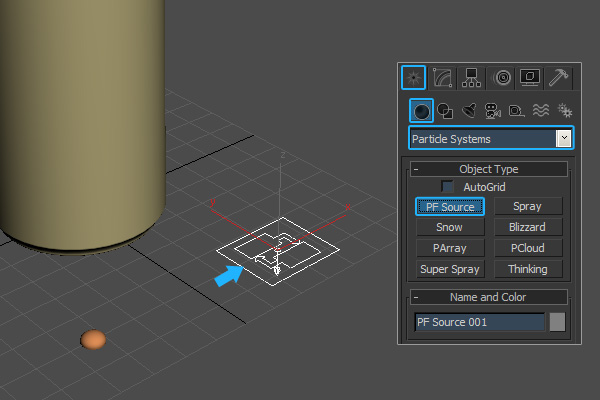This screenshot has width=600, height=400.
Task: Switch to the Modify panel tab
Action: (443, 78)
